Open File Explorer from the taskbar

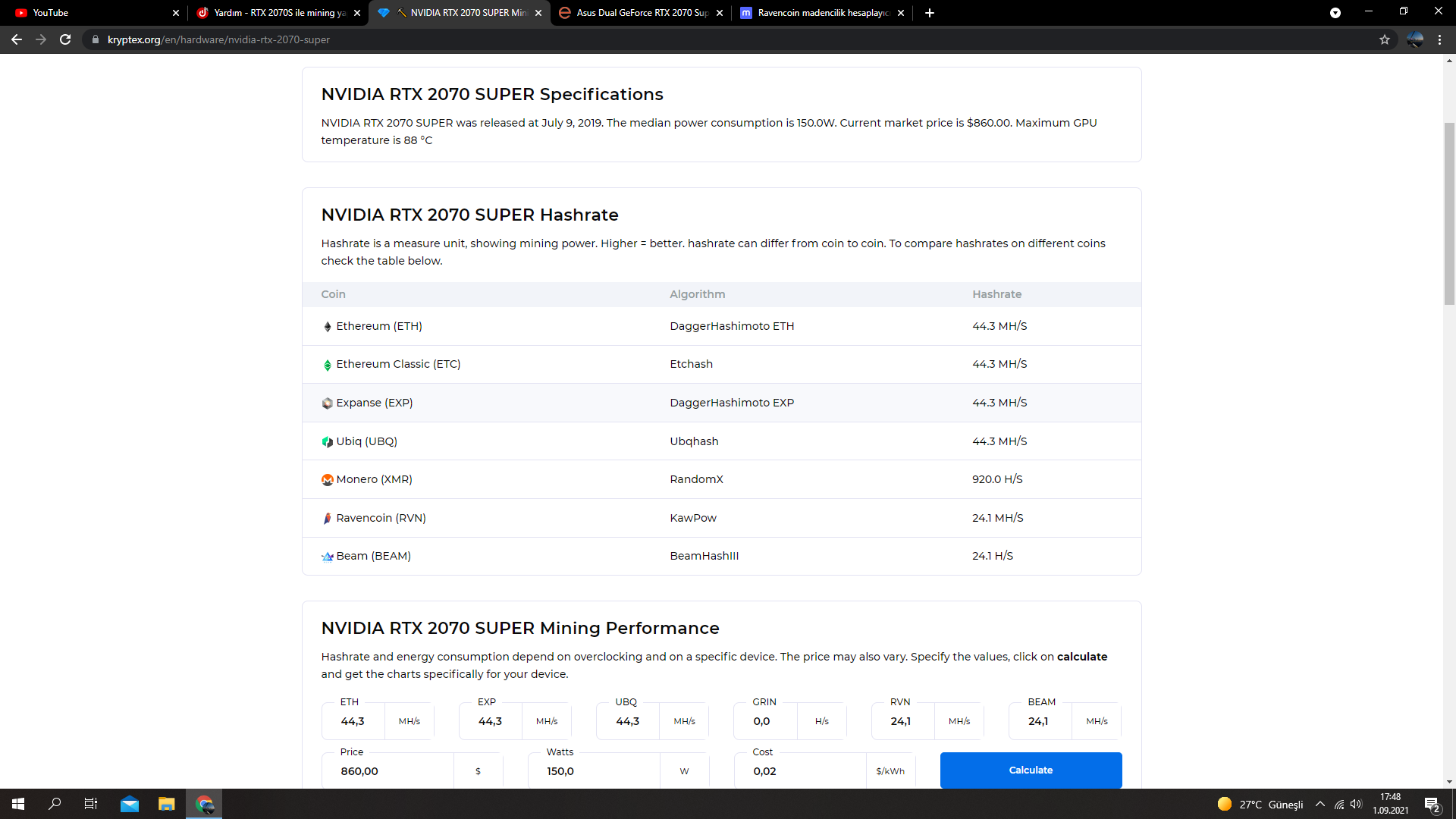point(166,804)
